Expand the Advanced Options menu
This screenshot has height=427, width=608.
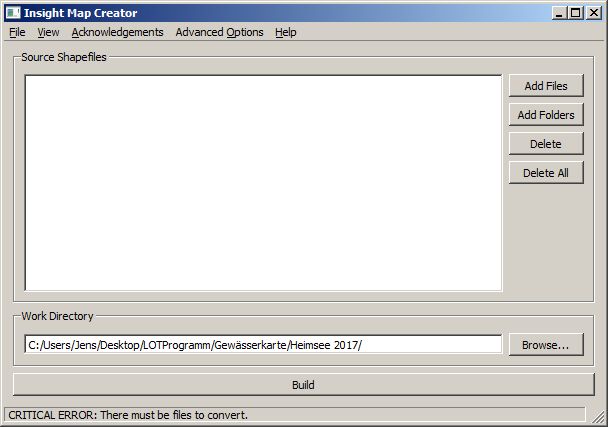pyautogui.click(x=219, y=32)
